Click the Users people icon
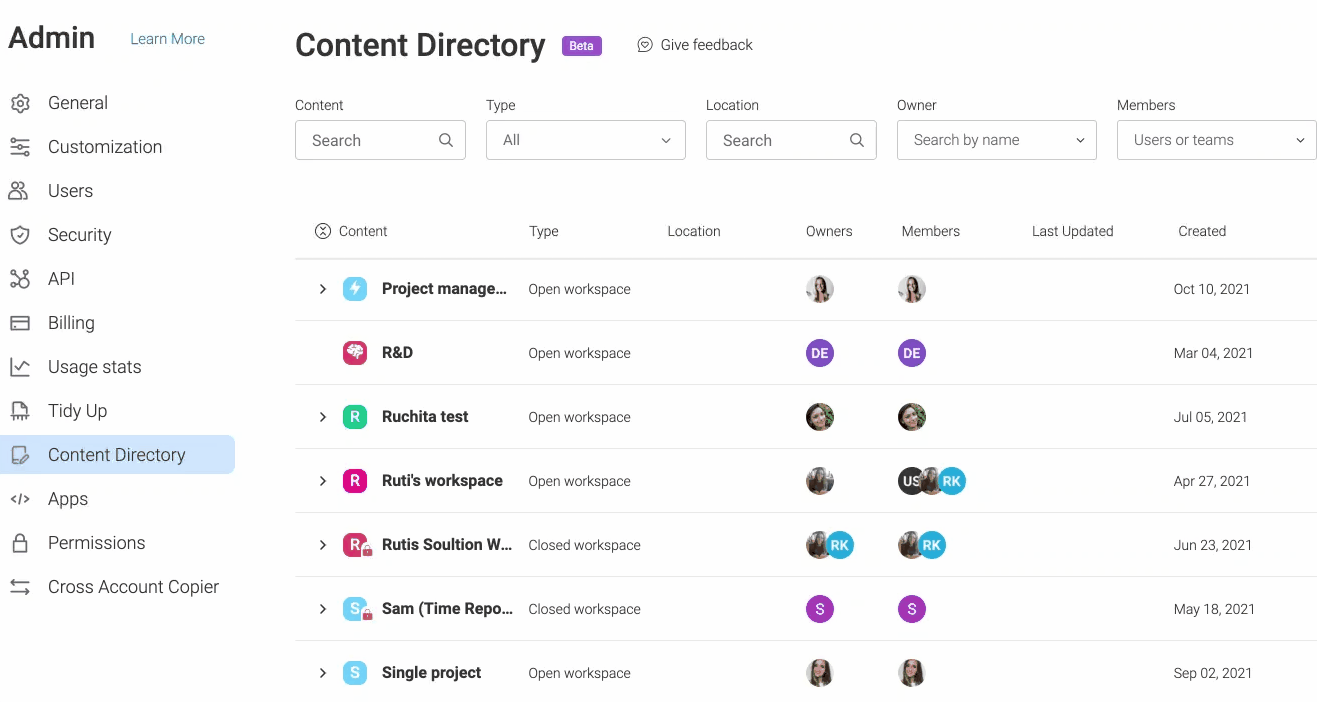Viewport: 1317px width, 702px height. (19, 191)
